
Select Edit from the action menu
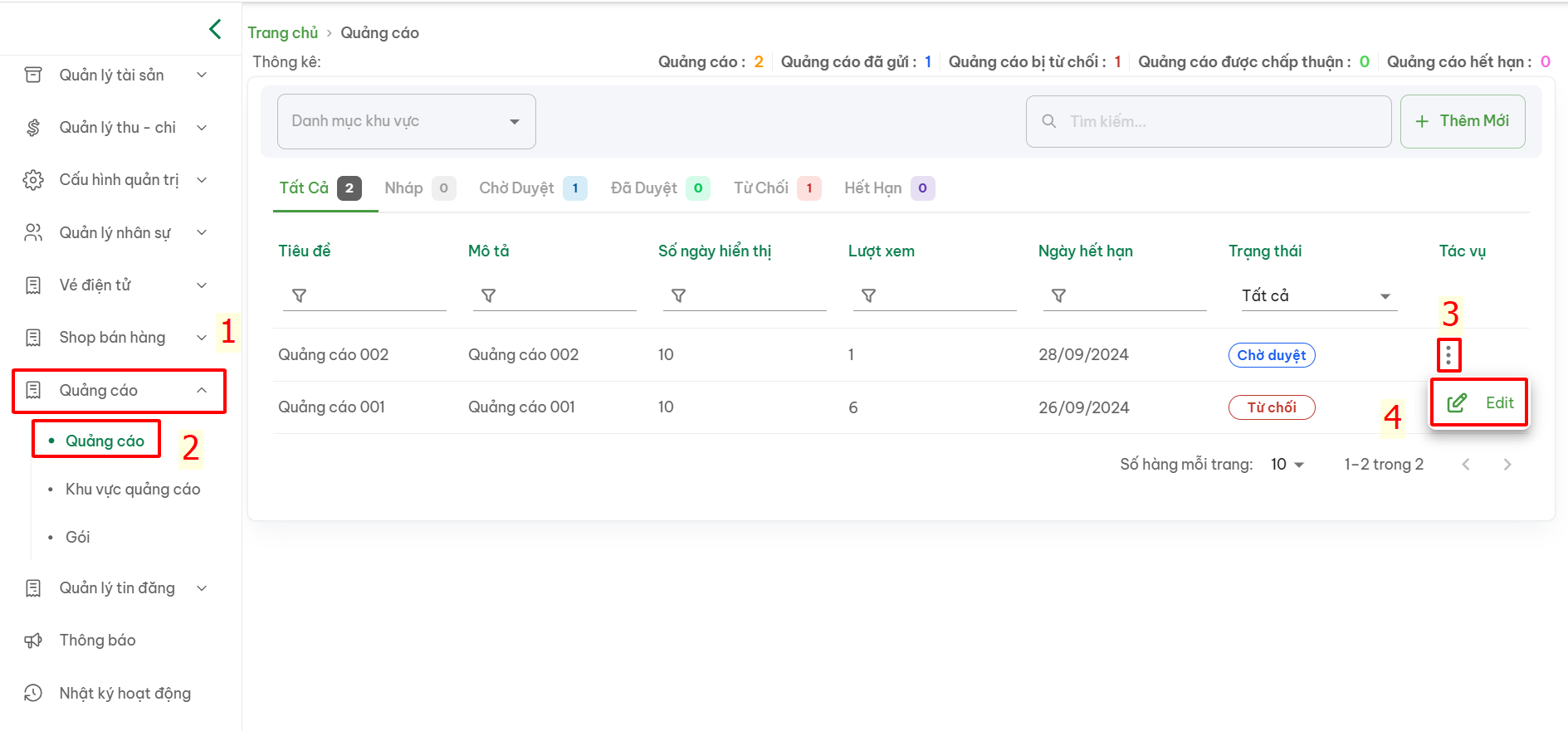pos(1479,403)
